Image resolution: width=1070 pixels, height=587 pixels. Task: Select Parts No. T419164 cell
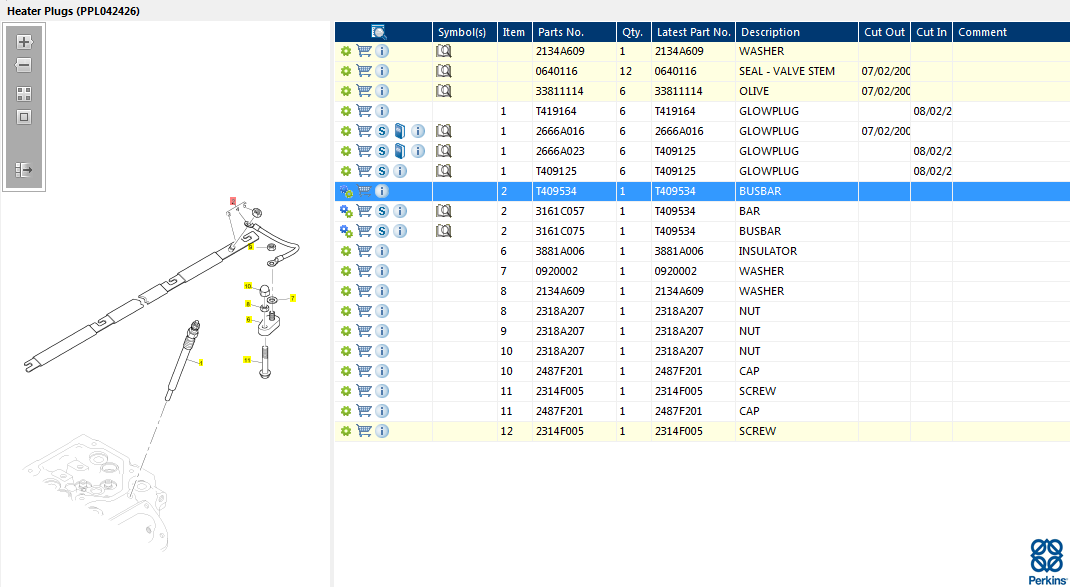coord(574,111)
